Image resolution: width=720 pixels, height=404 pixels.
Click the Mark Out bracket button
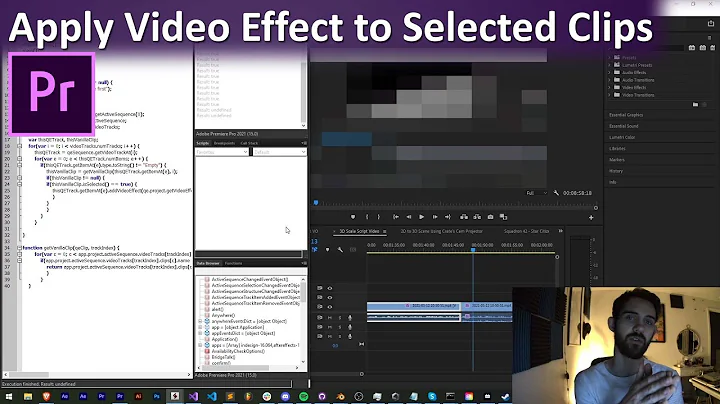pyautogui.click(x=379, y=217)
